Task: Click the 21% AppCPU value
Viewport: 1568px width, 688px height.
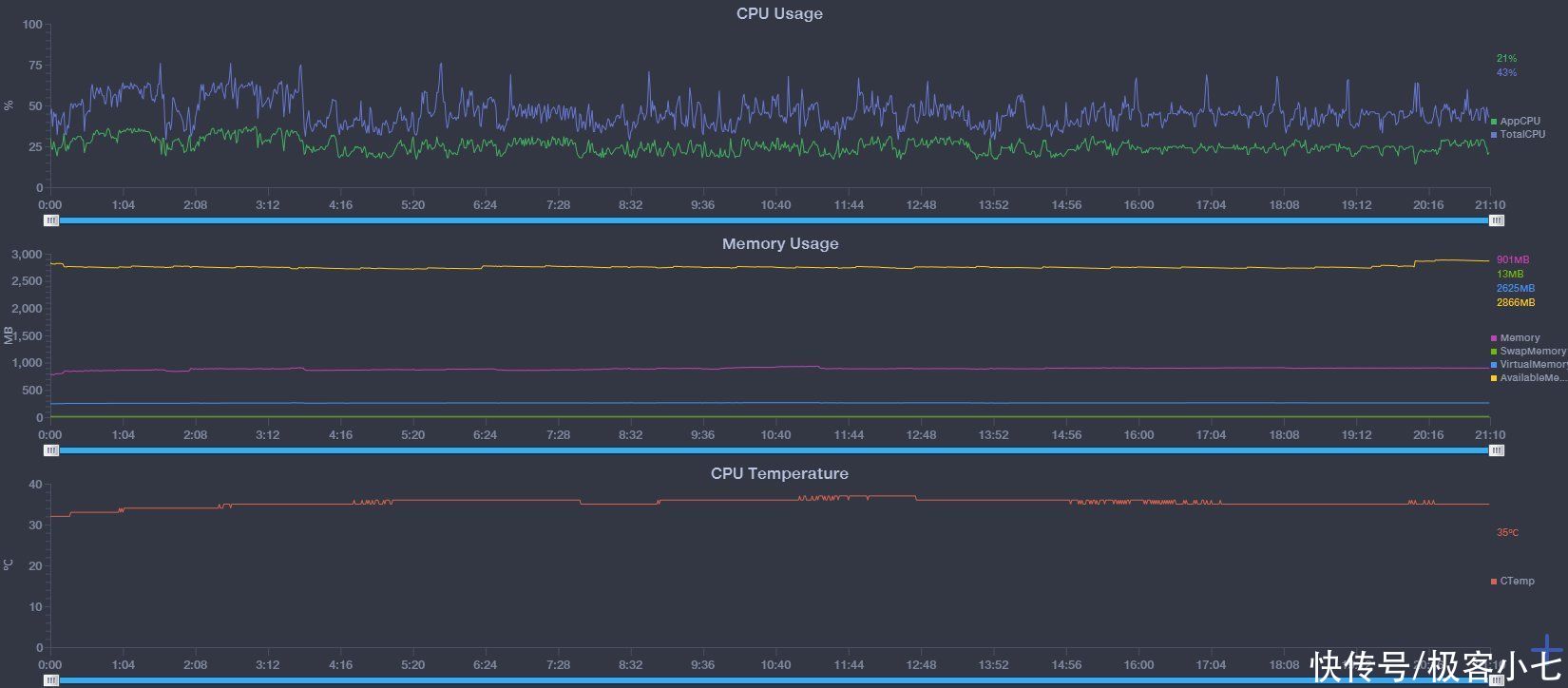Action: point(1506,59)
